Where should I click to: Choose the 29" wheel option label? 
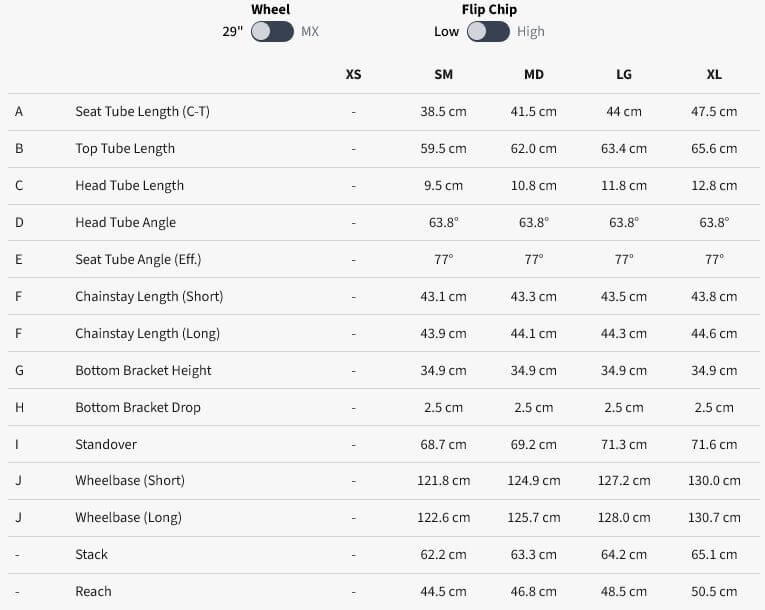point(233,31)
